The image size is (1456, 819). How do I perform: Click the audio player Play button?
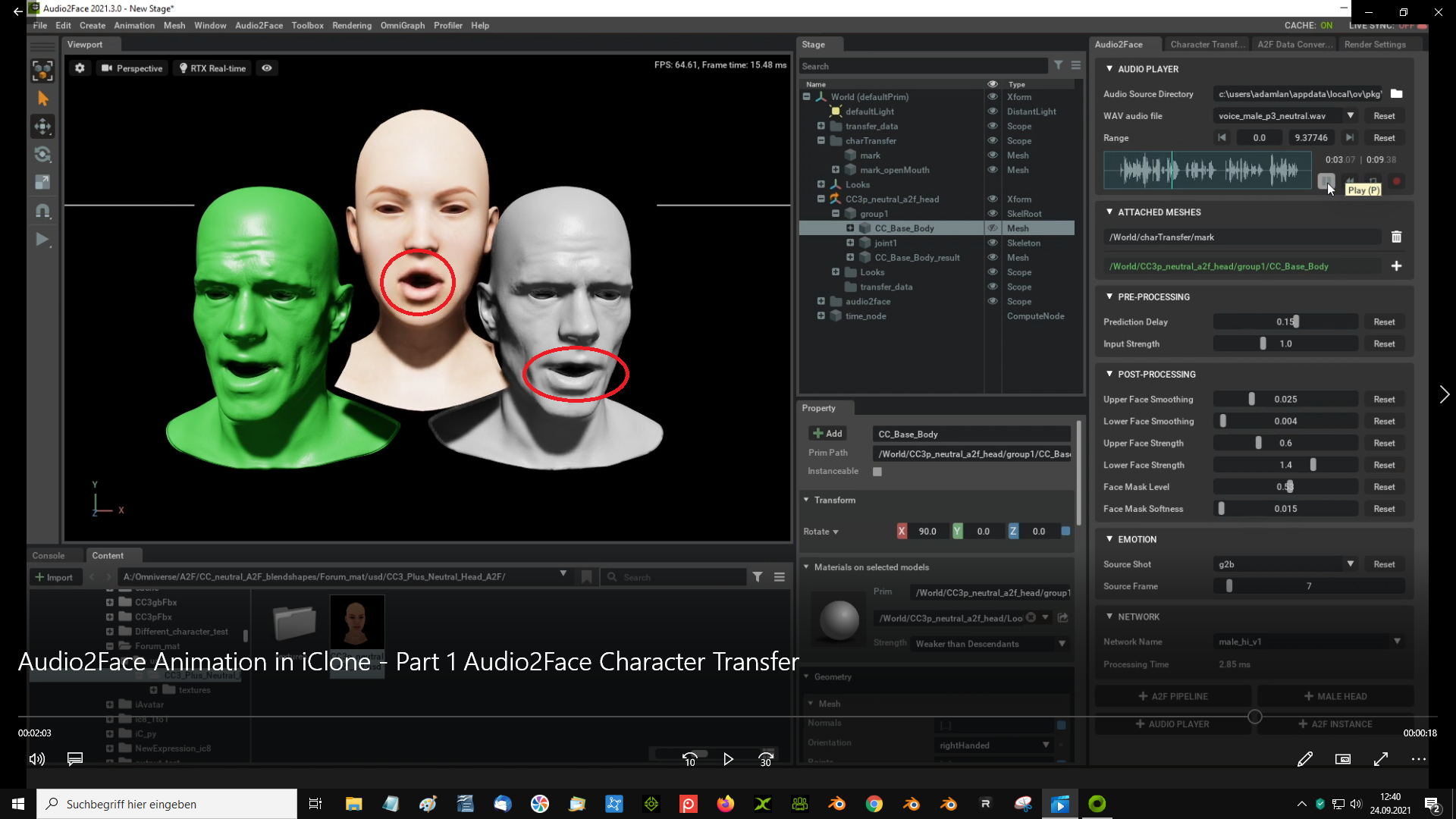click(1326, 181)
